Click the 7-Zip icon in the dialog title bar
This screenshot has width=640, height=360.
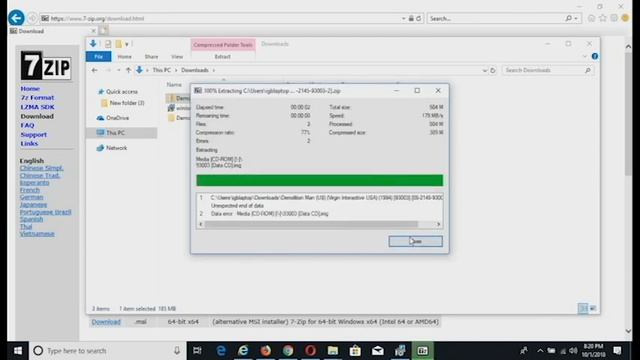click(198, 91)
